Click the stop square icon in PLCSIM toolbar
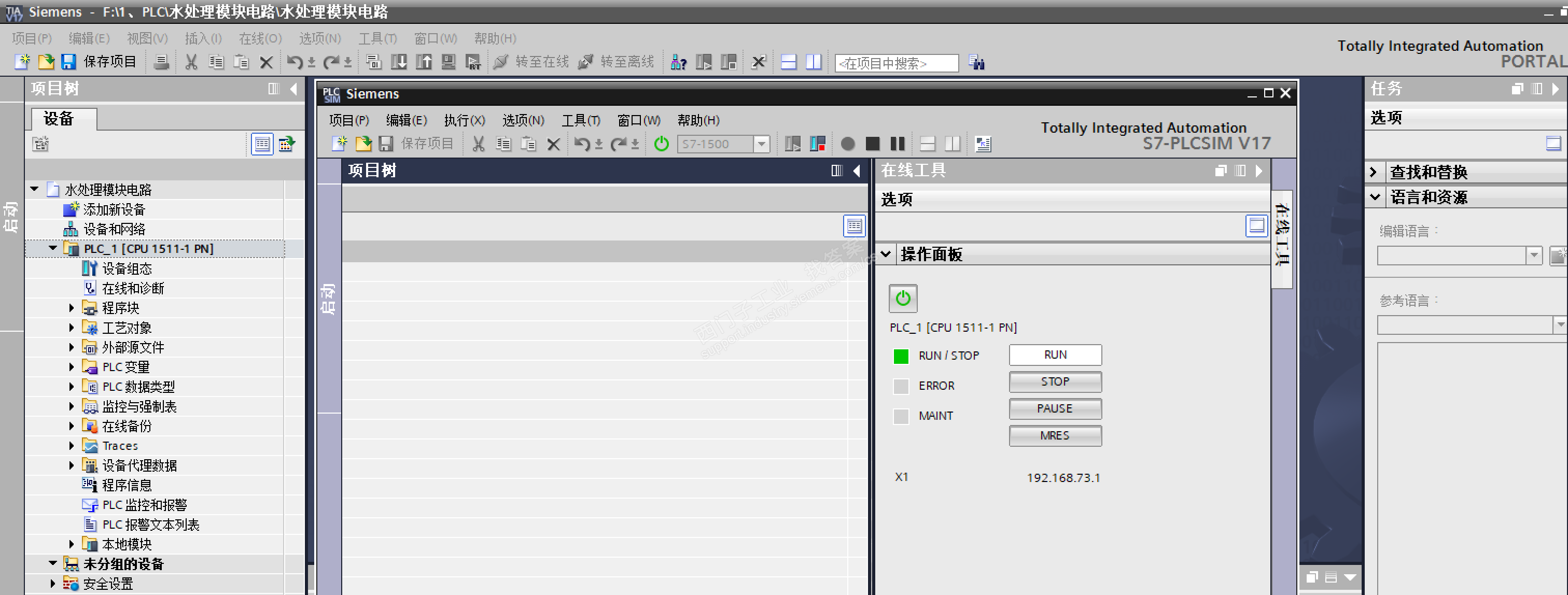This screenshot has height=595, width=1568. click(872, 144)
